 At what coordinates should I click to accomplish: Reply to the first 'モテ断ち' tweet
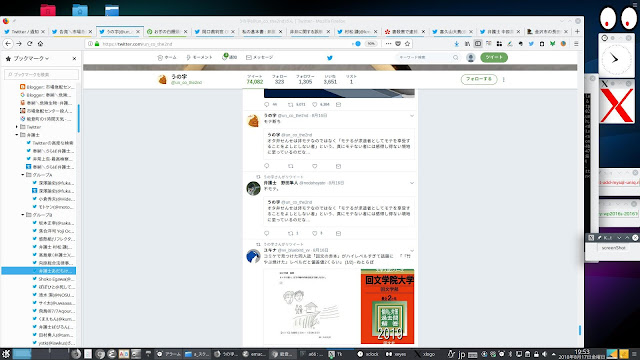(x=267, y=166)
